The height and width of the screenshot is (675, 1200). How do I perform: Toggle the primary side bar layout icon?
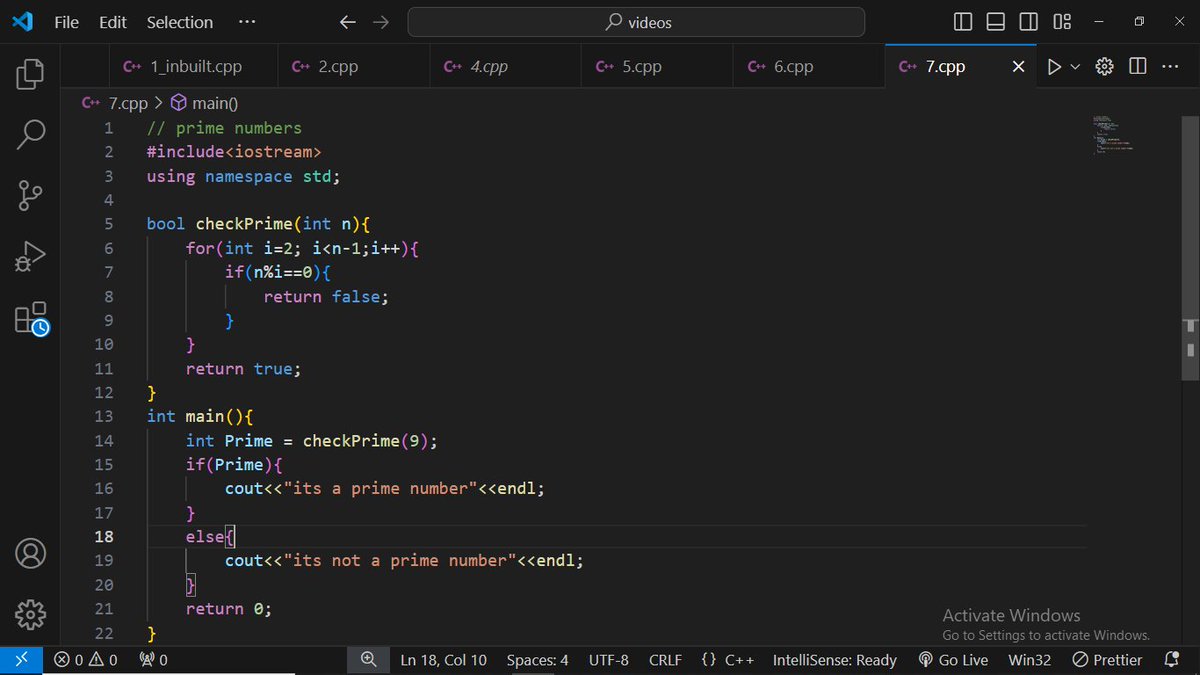[x=963, y=22]
